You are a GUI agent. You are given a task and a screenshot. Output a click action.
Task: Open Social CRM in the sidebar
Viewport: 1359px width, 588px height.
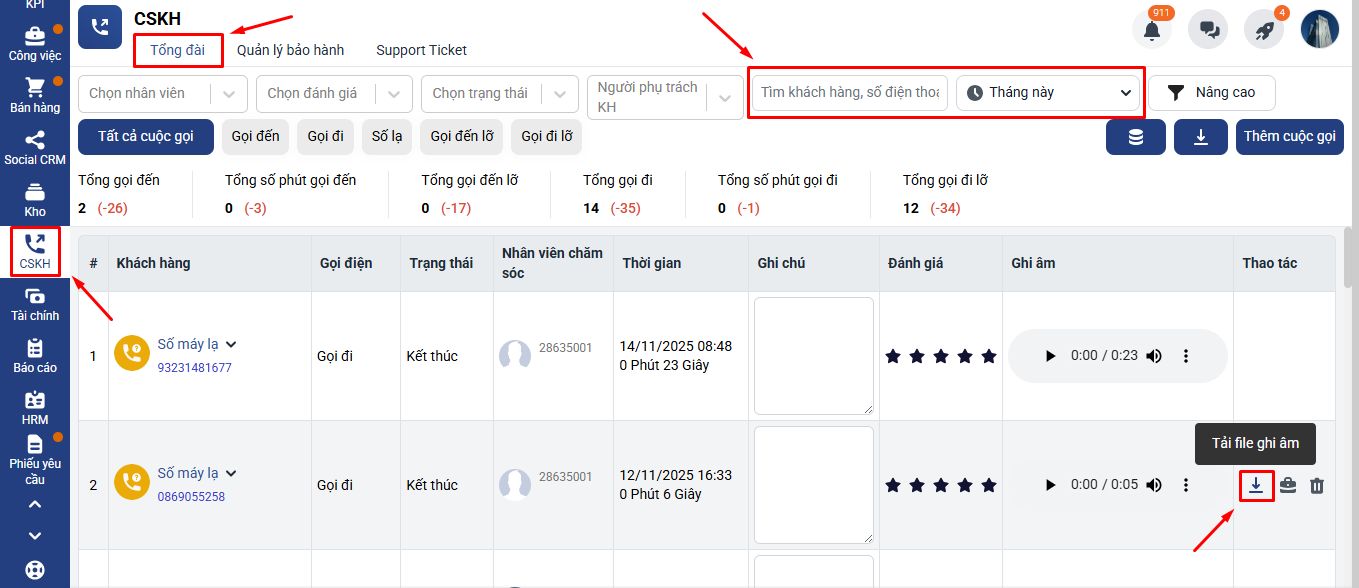(x=35, y=148)
